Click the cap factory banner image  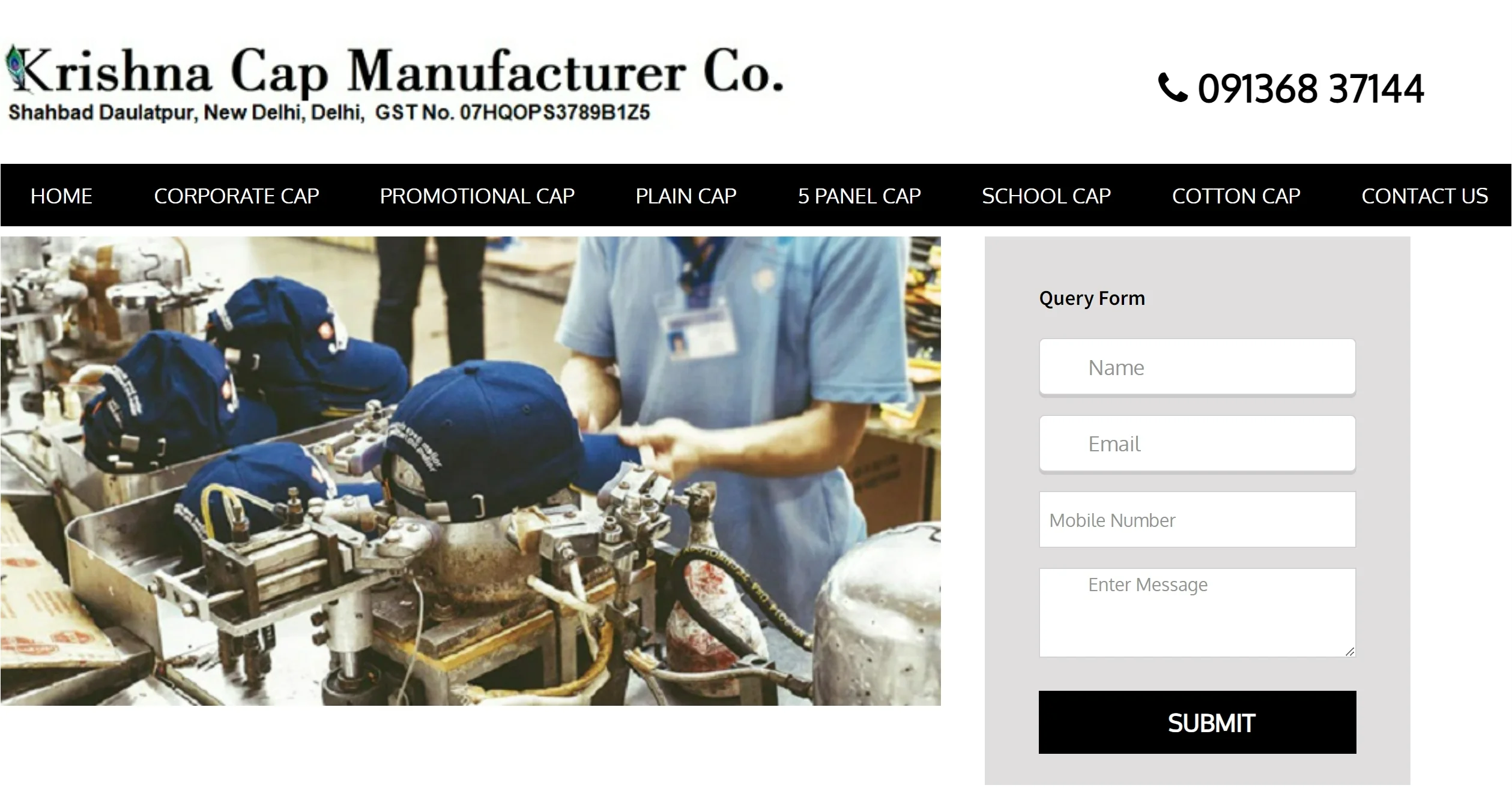pos(470,471)
